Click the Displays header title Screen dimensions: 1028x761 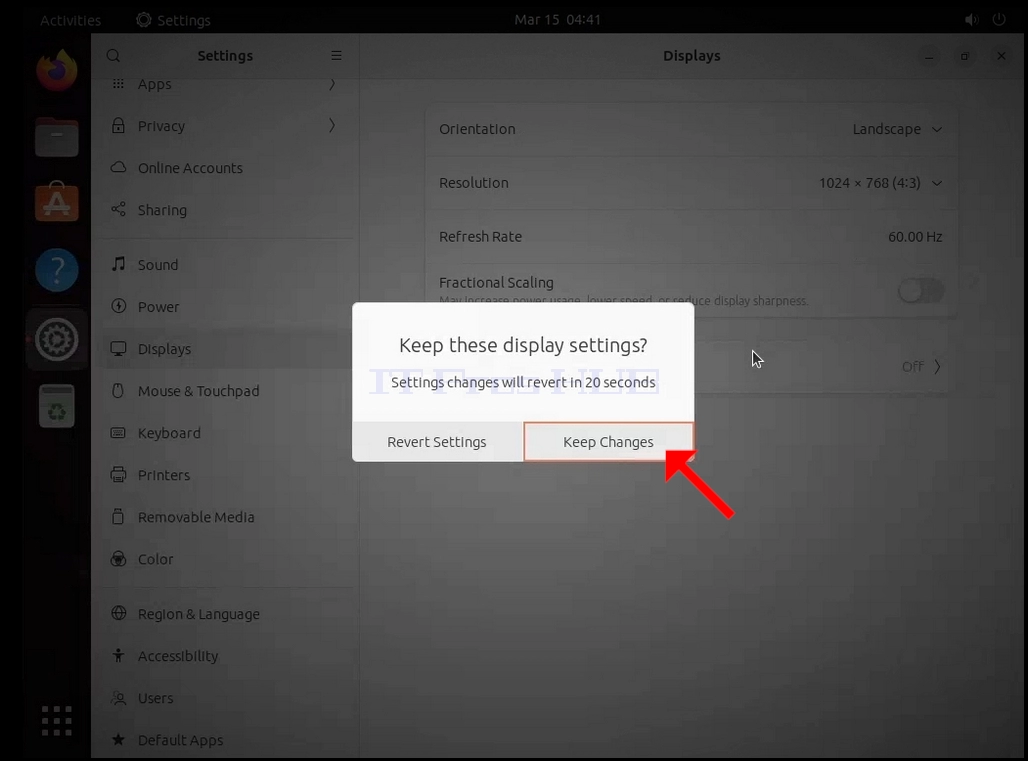692,56
